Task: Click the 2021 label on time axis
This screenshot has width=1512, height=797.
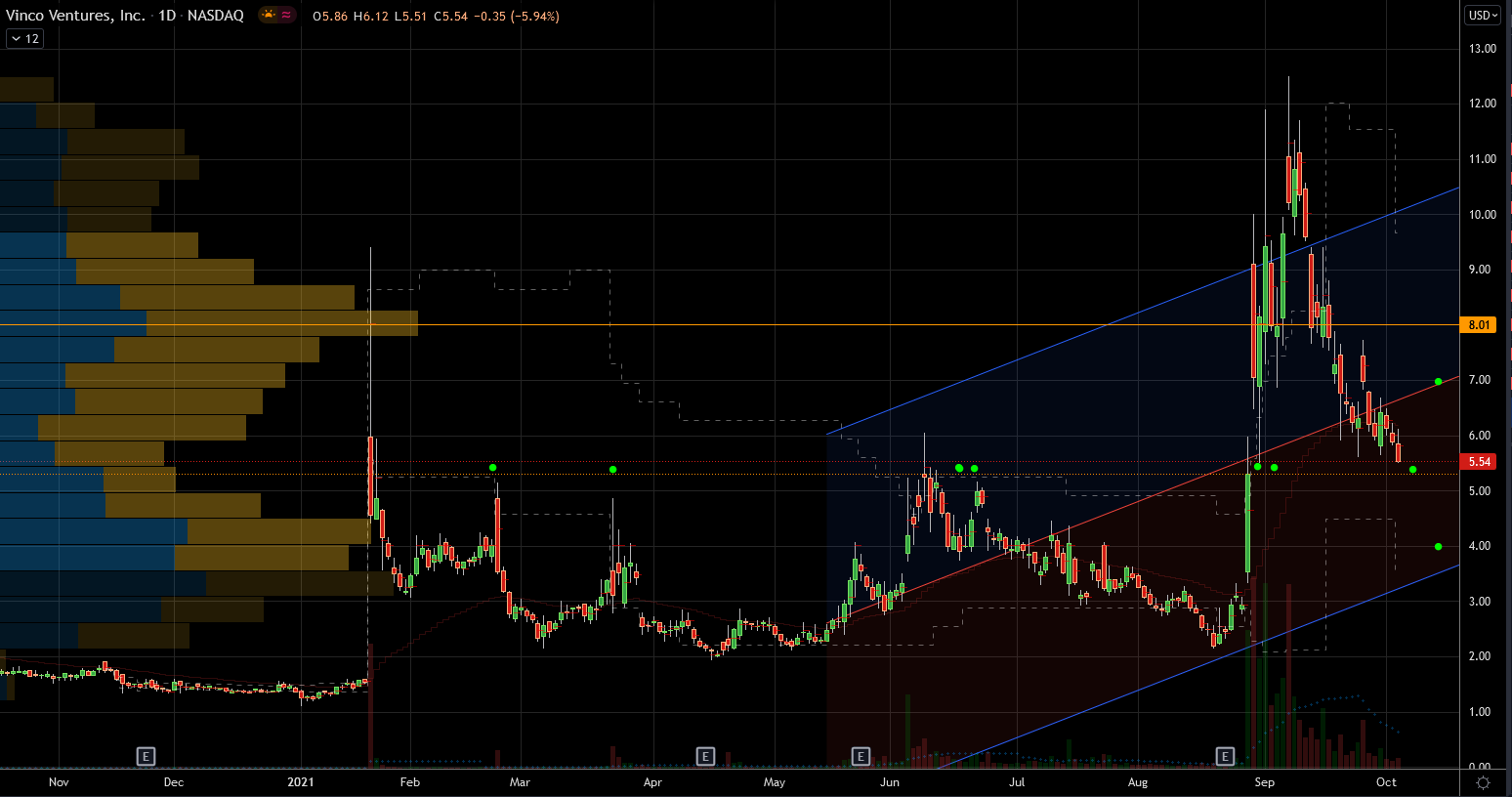Action: (x=301, y=782)
